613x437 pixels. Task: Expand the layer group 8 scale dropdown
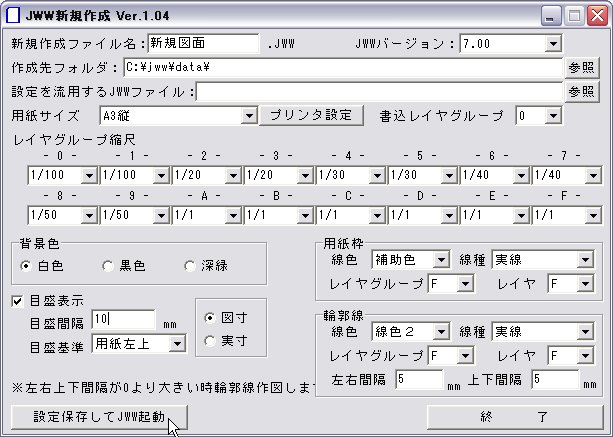[89, 215]
